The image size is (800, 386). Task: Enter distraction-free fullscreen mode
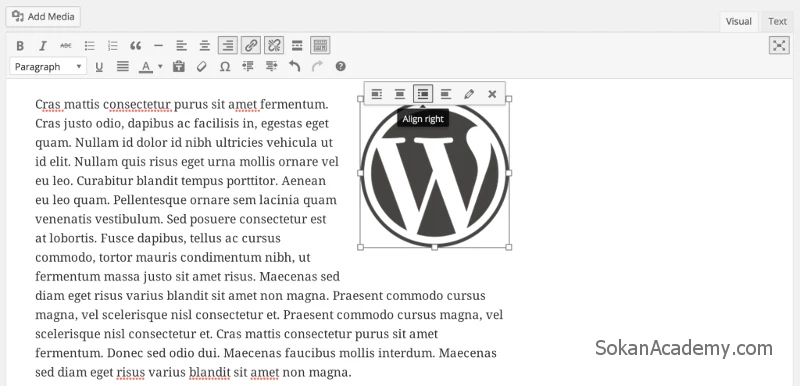(779, 45)
